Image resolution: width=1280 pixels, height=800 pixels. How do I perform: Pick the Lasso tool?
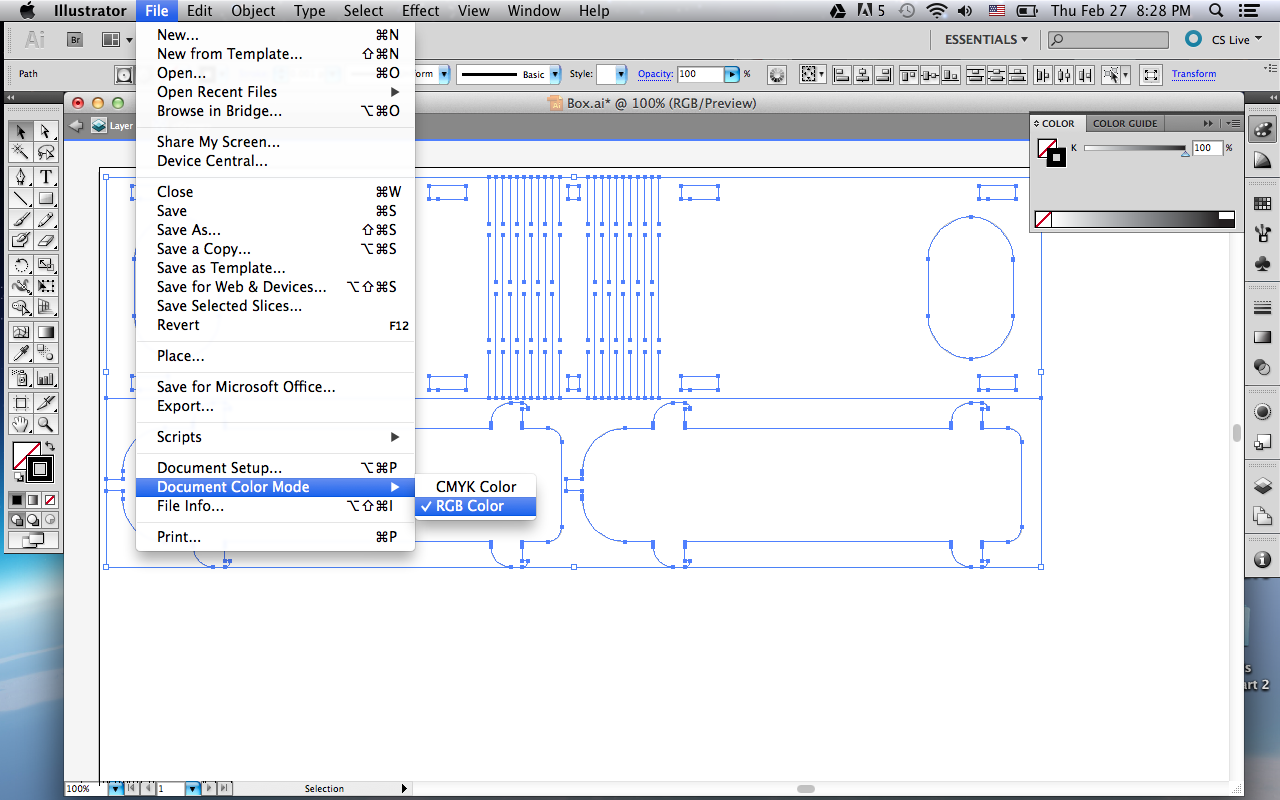tap(46, 152)
